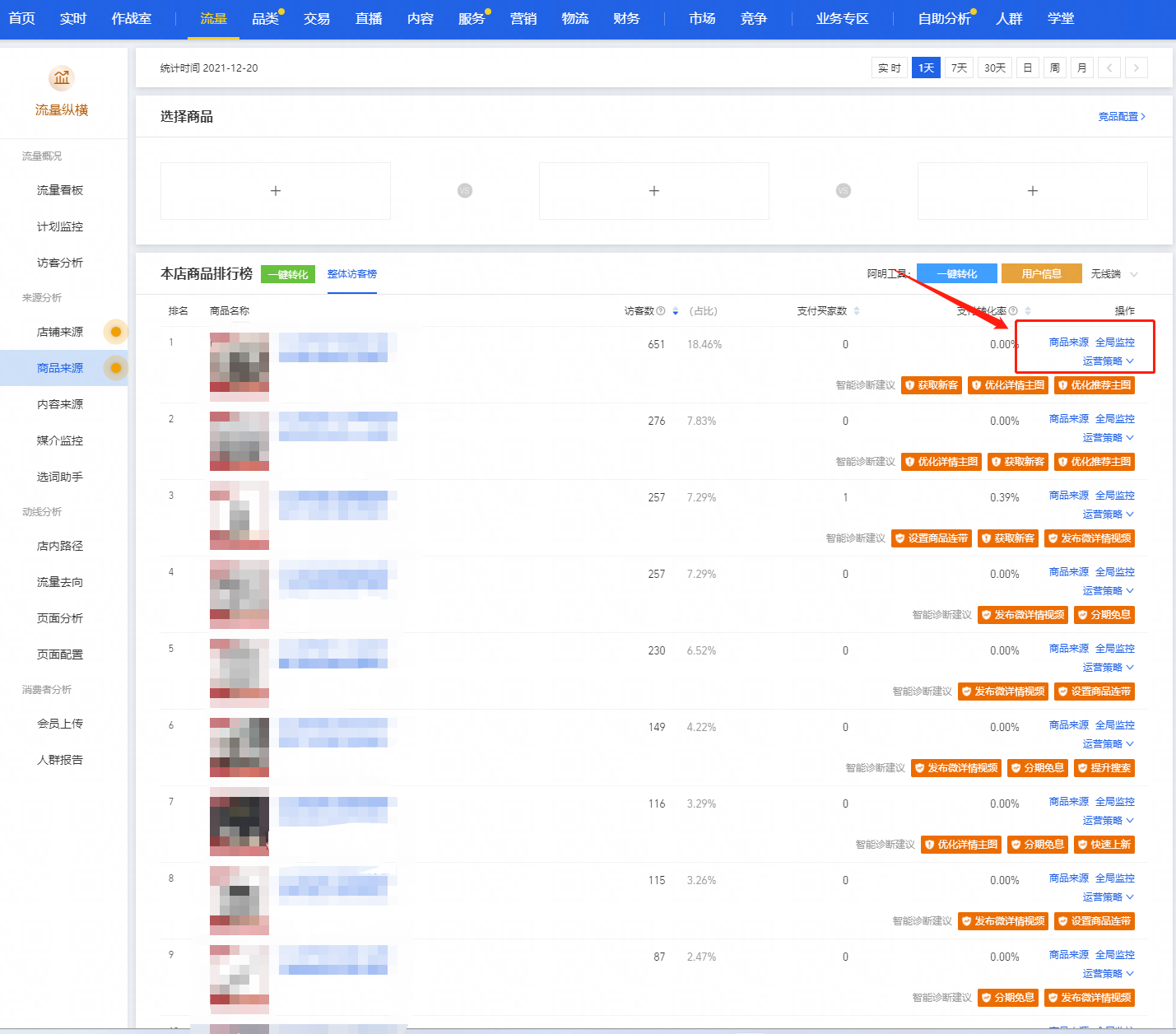Screen dimensions: 1176x1034
Task: Switch the date filter to 实时
Action: [x=890, y=68]
